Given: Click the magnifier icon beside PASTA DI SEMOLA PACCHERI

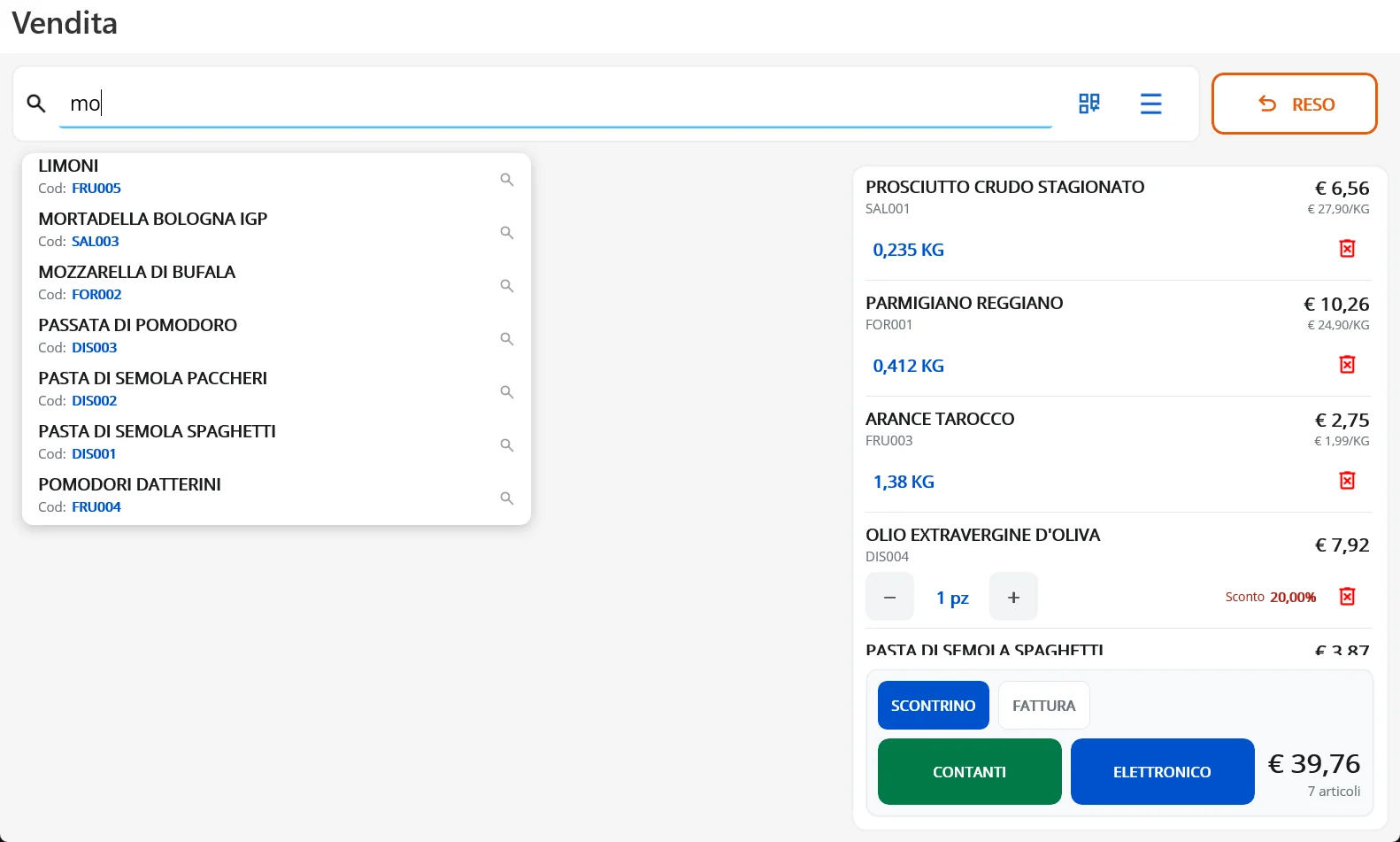Looking at the screenshot, I should coord(507,392).
